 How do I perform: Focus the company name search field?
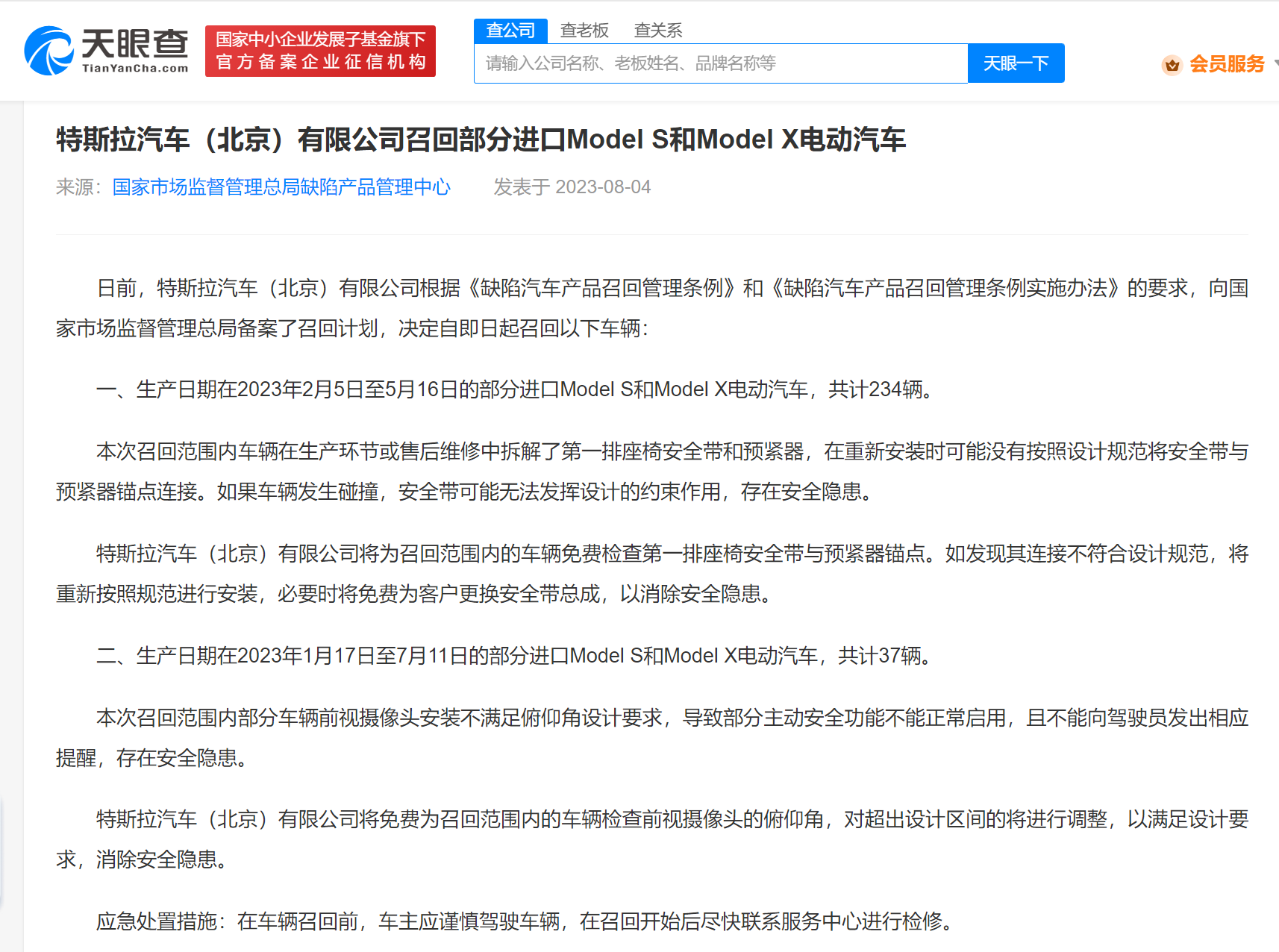pos(721,63)
